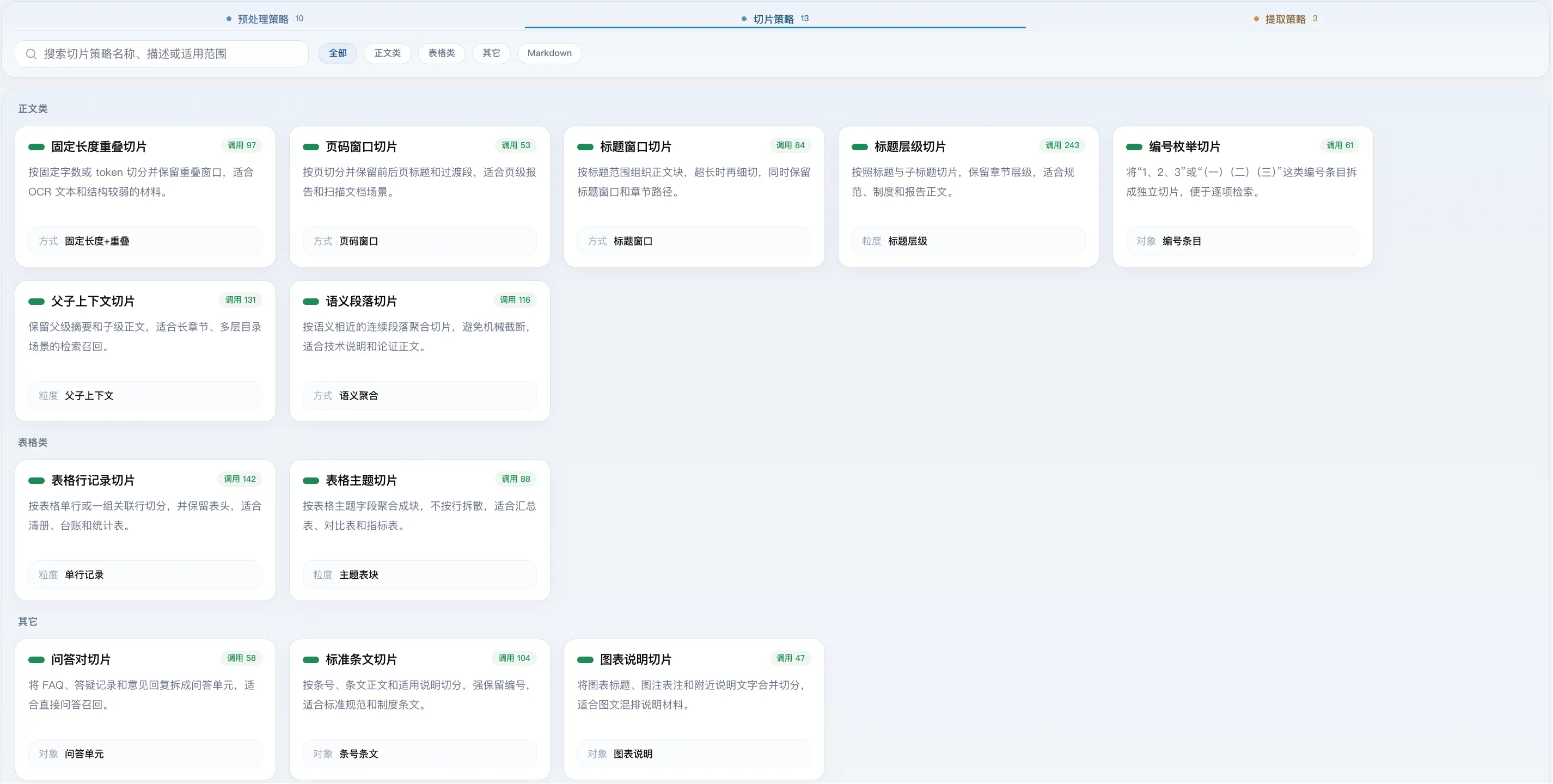
Task: Click the 粒度 标题层级 field
Action: click(x=968, y=241)
